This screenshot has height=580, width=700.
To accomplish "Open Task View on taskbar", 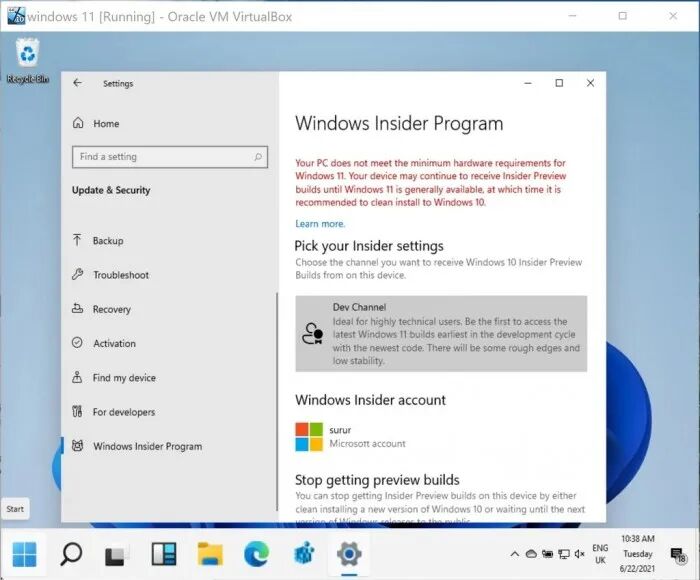I will point(117,554).
